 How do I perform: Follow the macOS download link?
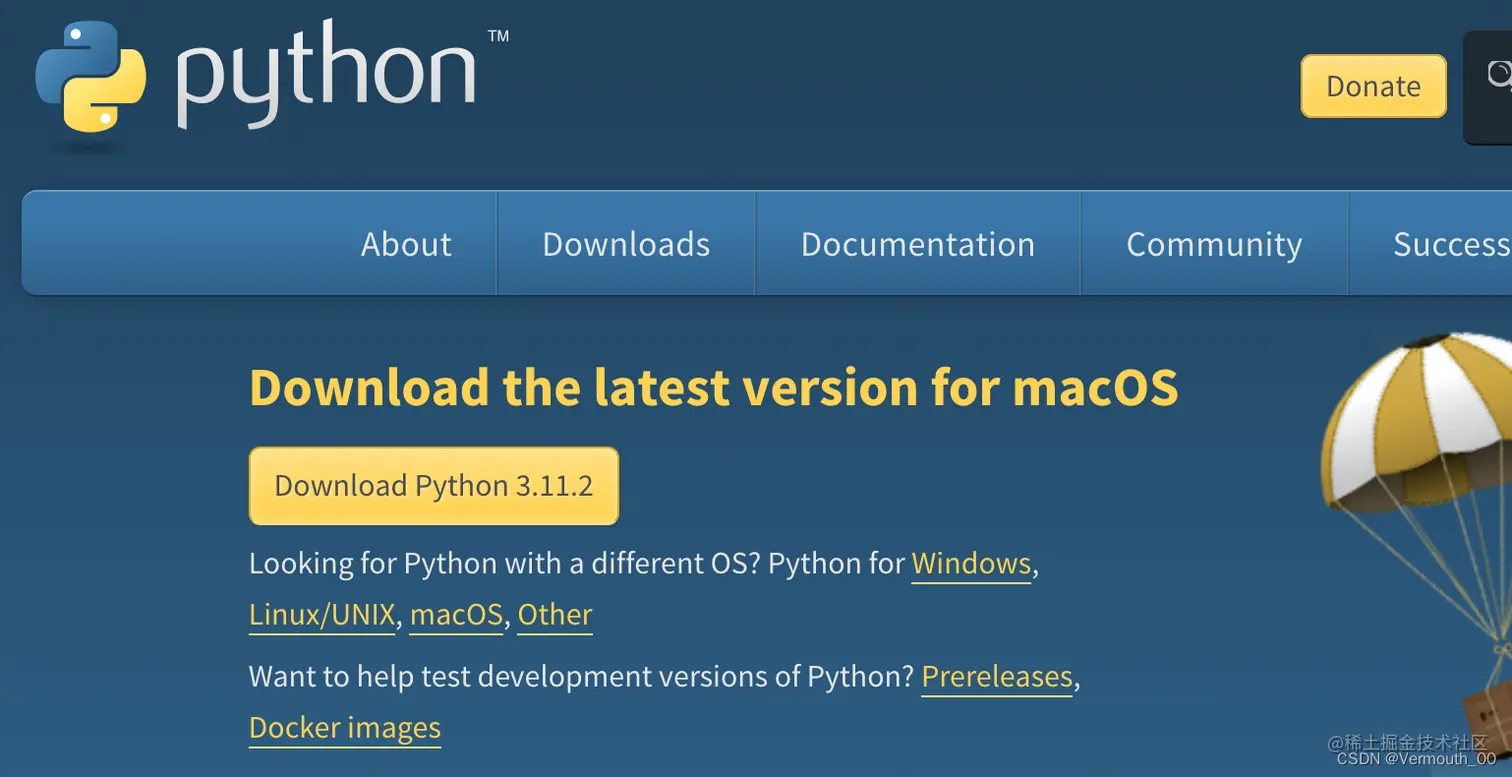[456, 615]
